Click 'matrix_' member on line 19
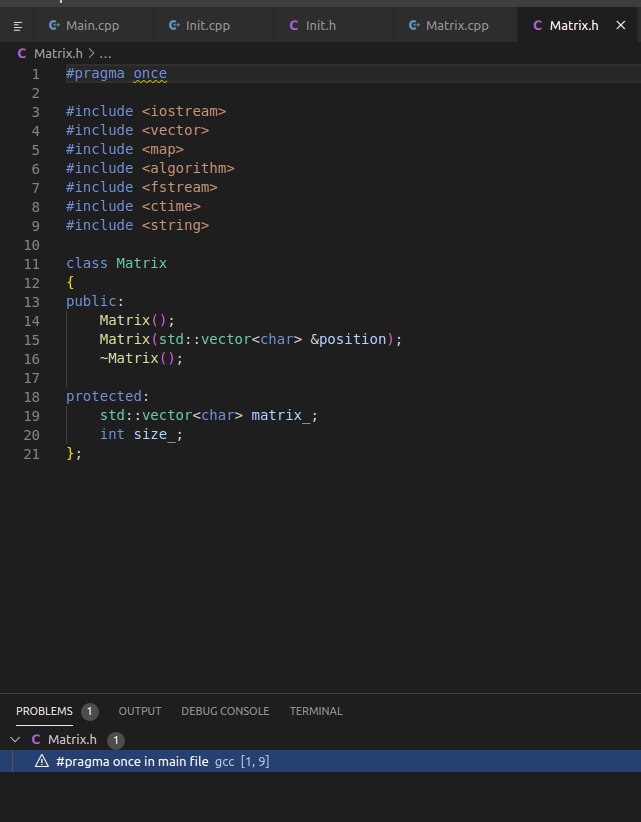Image resolution: width=641 pixels, height=822 pixels. point(281,415)
